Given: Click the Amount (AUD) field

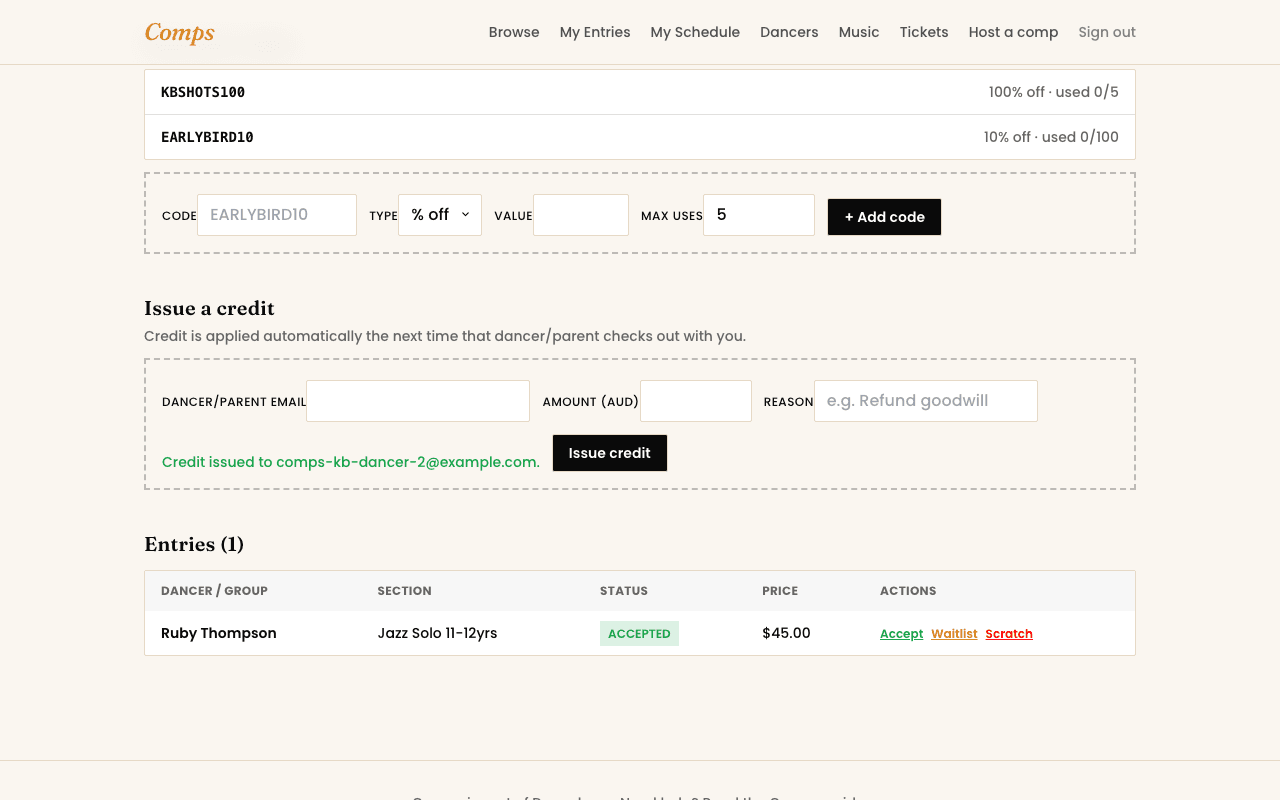Looking at the screenshot, I should pos(696,401).
